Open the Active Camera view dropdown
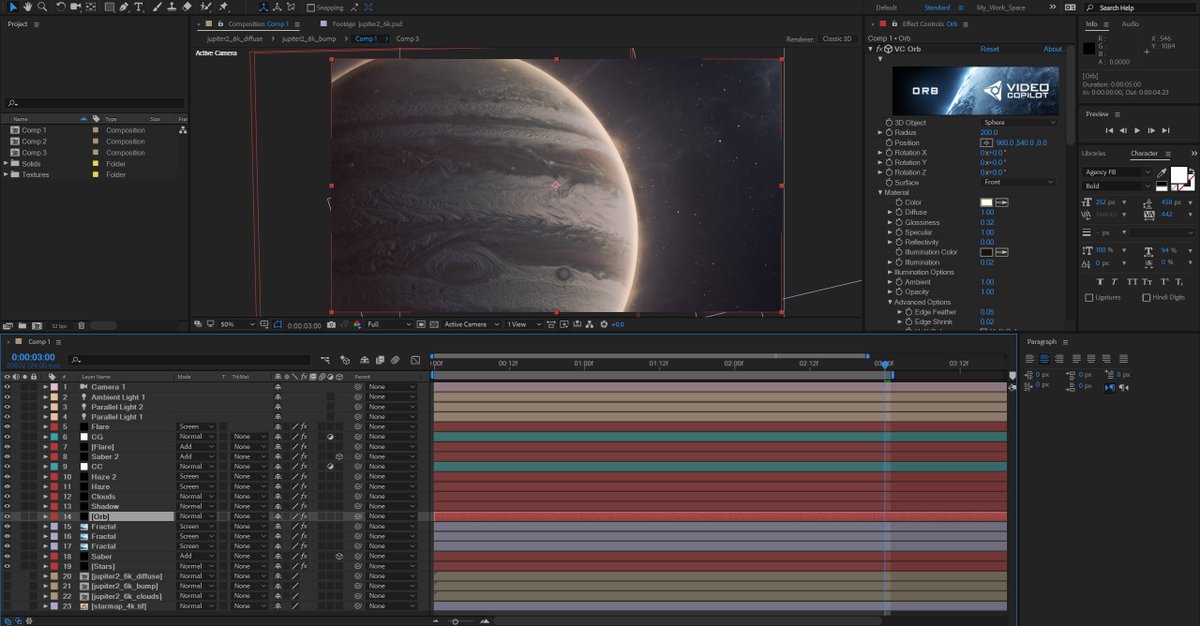 tap(469, 324)
